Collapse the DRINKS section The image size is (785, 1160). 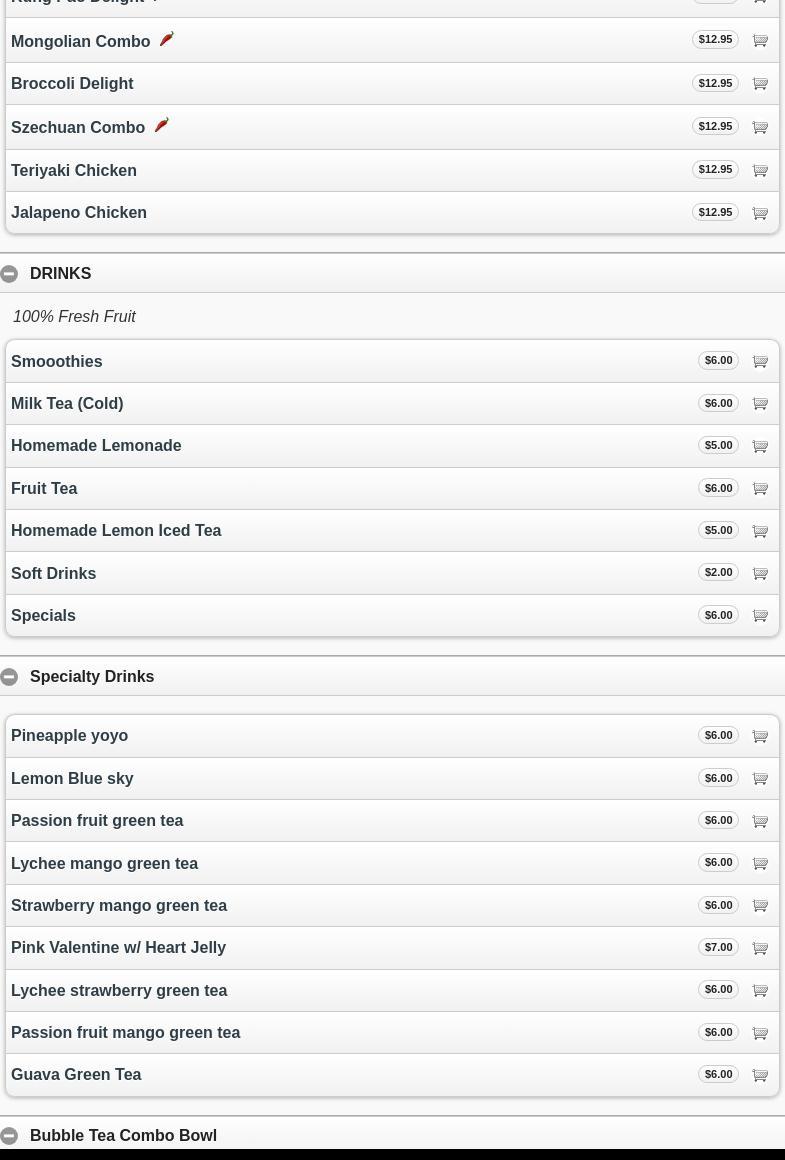click(x=9, y=274)
